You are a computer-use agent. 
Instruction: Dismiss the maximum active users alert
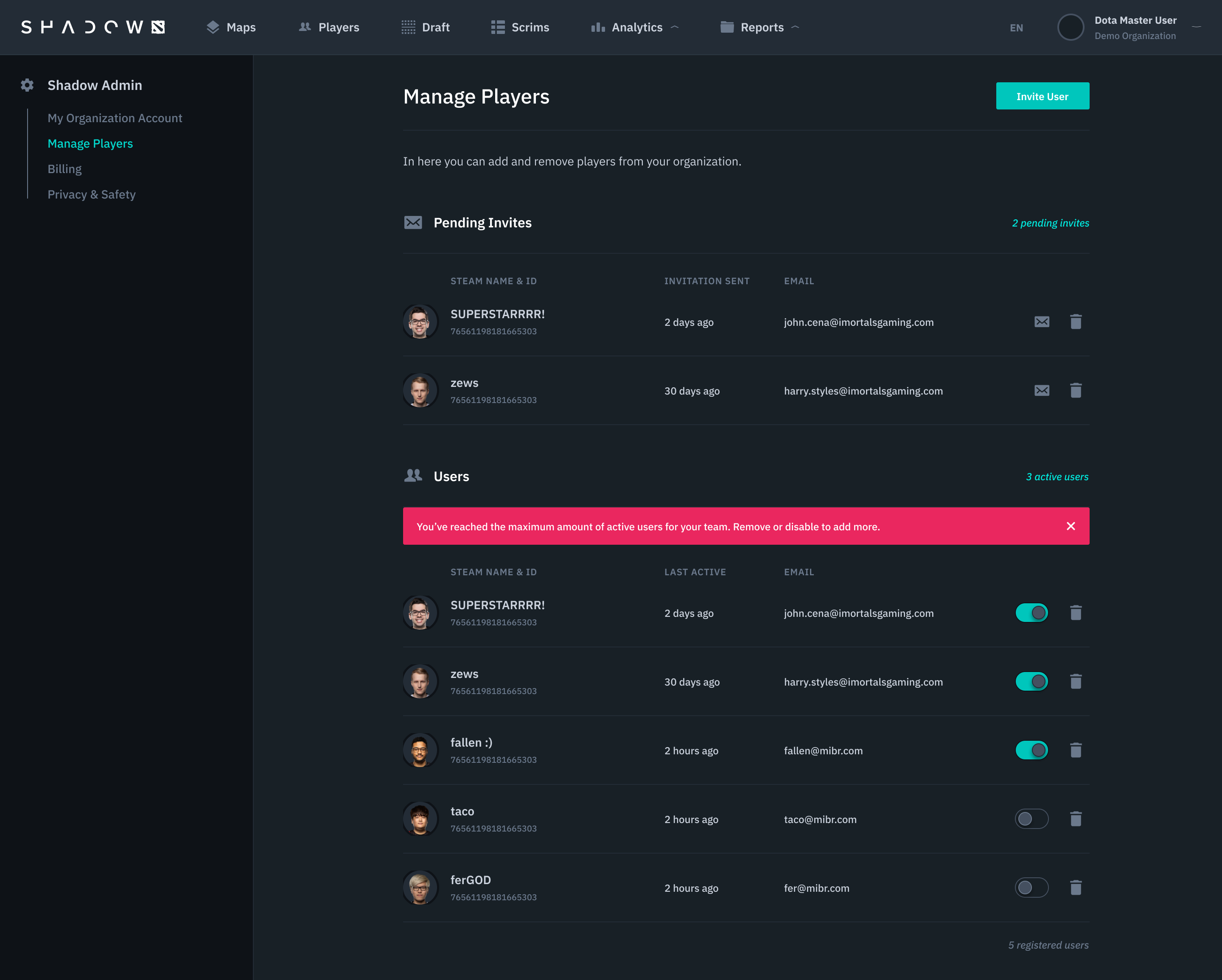(x=1070, y=526)
